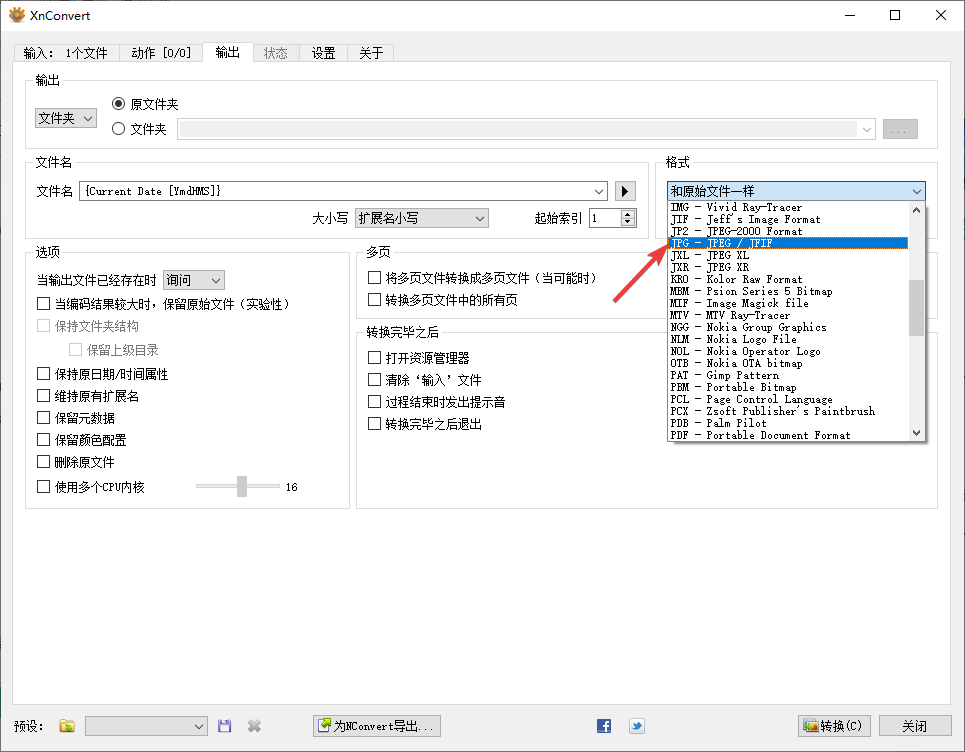Image resolution: width=965 pixels, height=752 pixels.
Task: Open the 询问 dropdown under 选项
Action: point(193,280)
